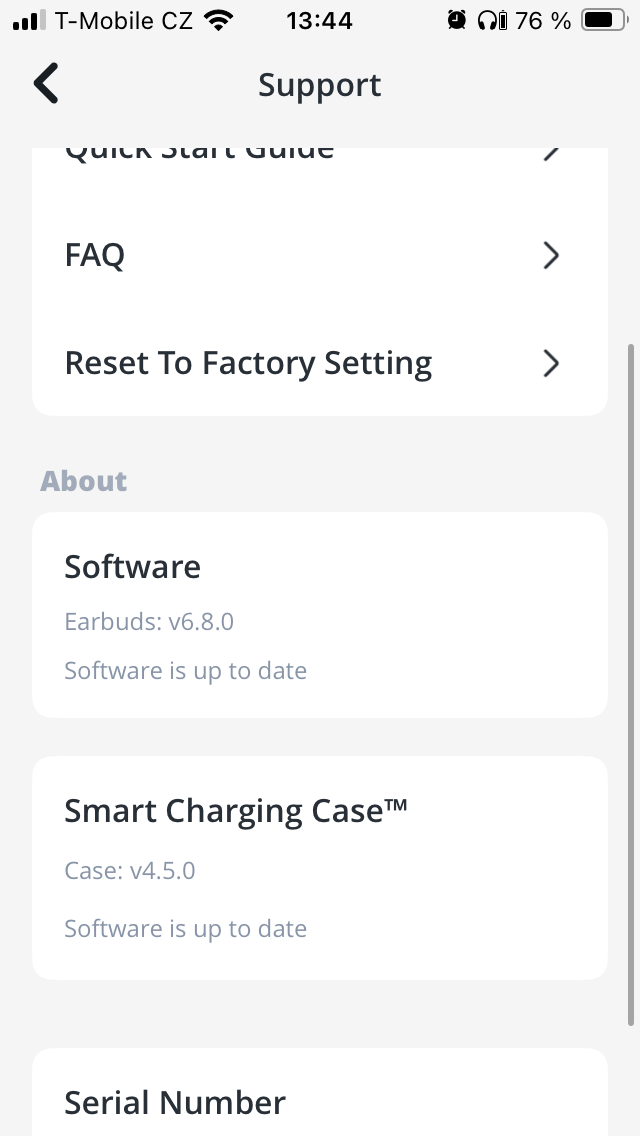Screen dimensions: 640x1136
Task: Tap the cellular signal bars
Action: [x=30, y=20]
